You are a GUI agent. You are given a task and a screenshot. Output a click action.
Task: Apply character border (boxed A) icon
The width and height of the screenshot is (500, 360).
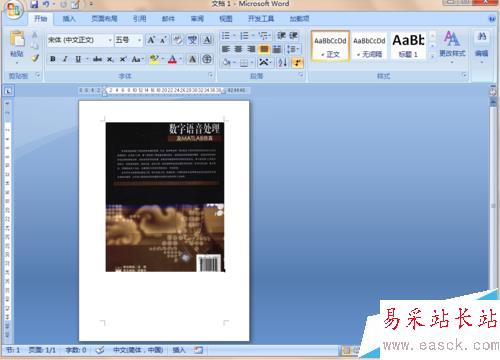[x=207, y=40]
